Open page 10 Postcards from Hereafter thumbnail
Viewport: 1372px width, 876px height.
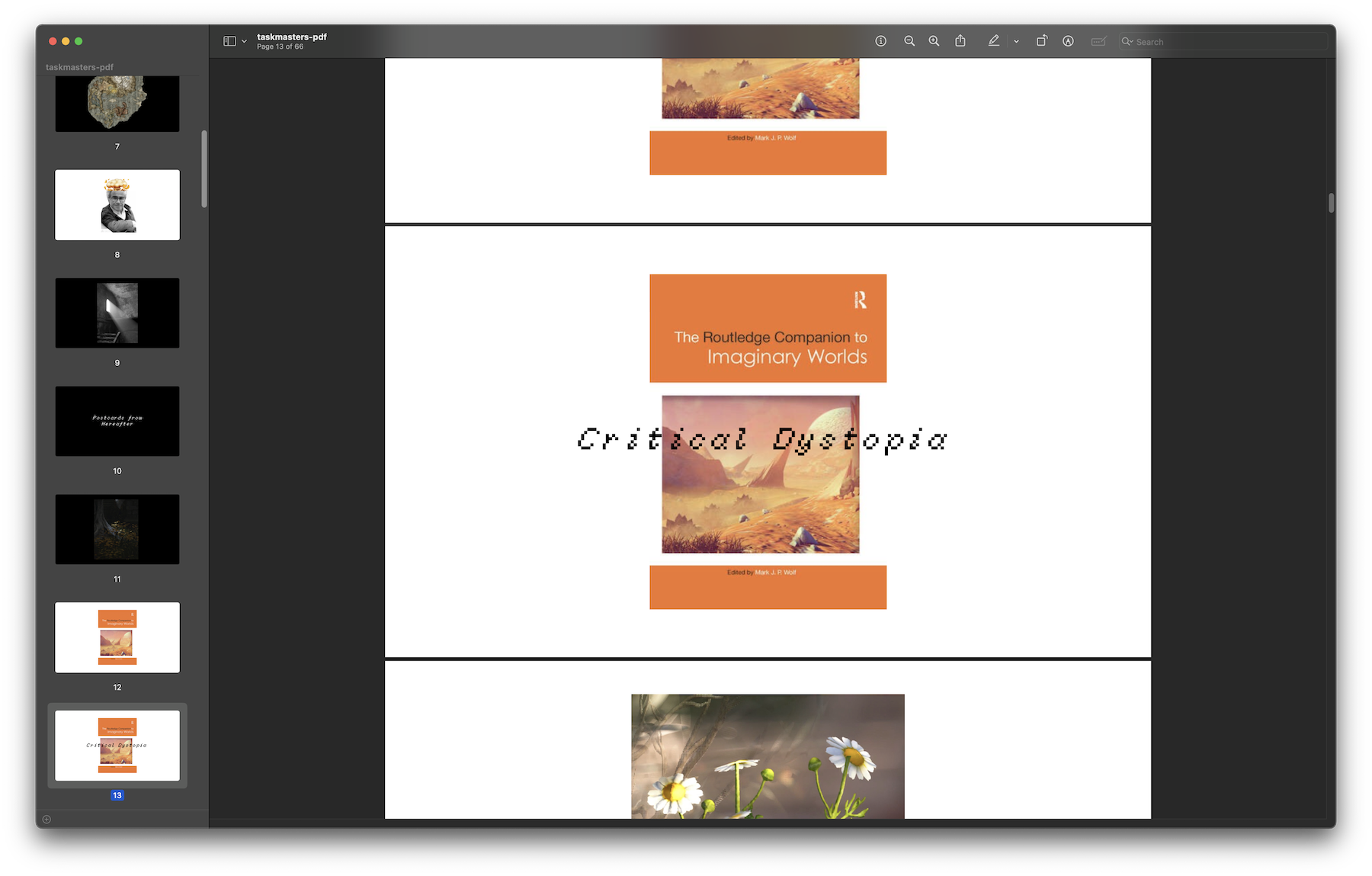point(117,421)
